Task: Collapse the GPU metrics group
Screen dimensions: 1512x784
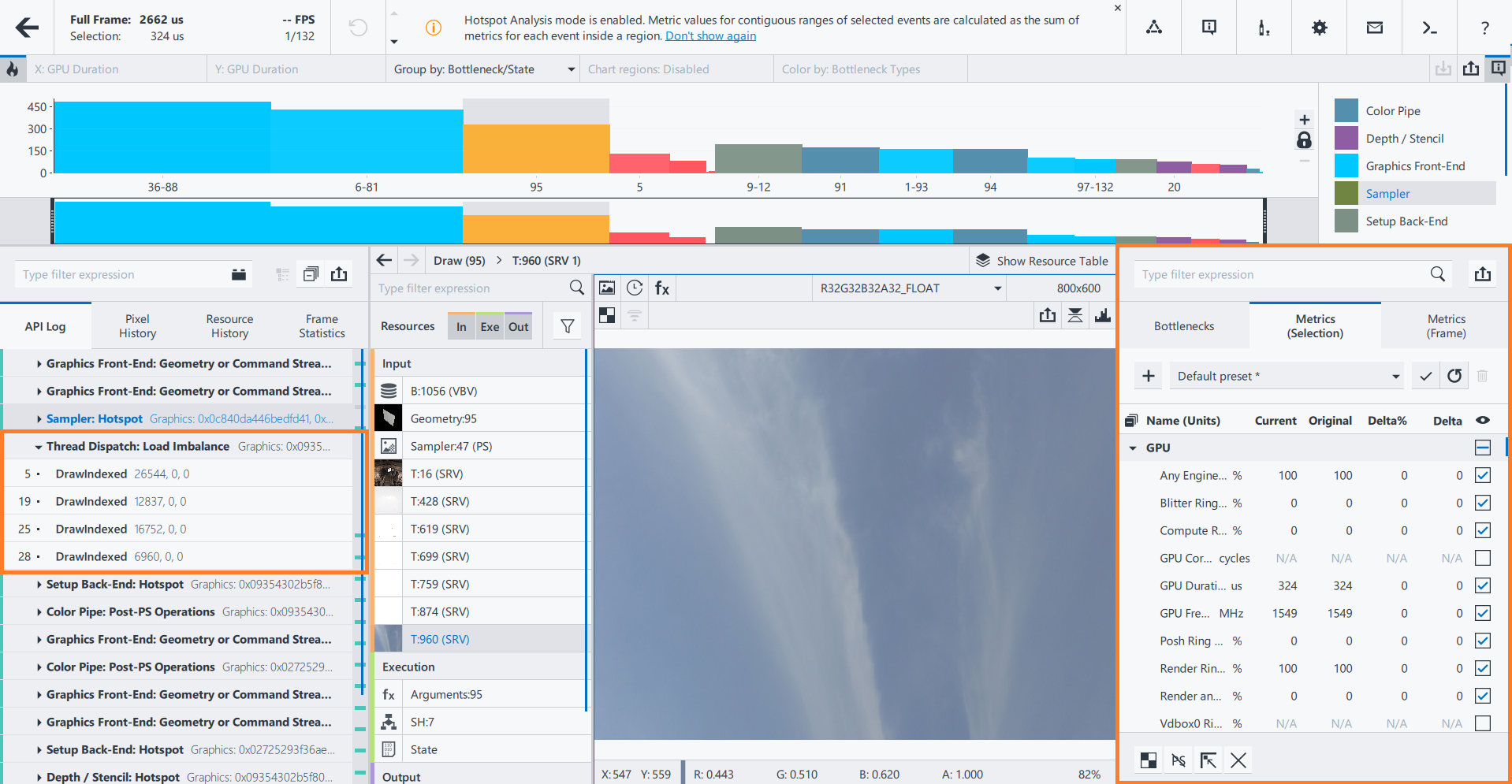Action: pos(1133,448)
